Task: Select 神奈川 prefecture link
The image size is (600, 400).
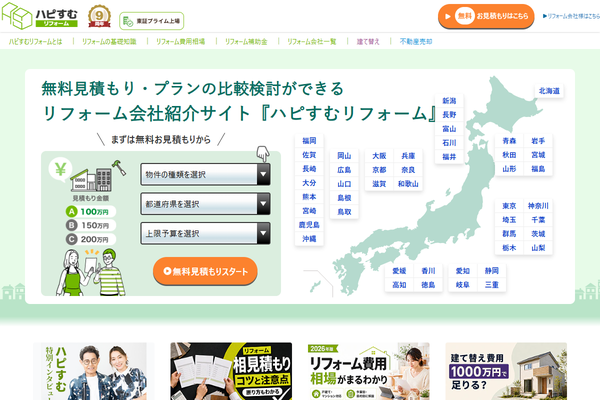Action: tap(538, 206)
